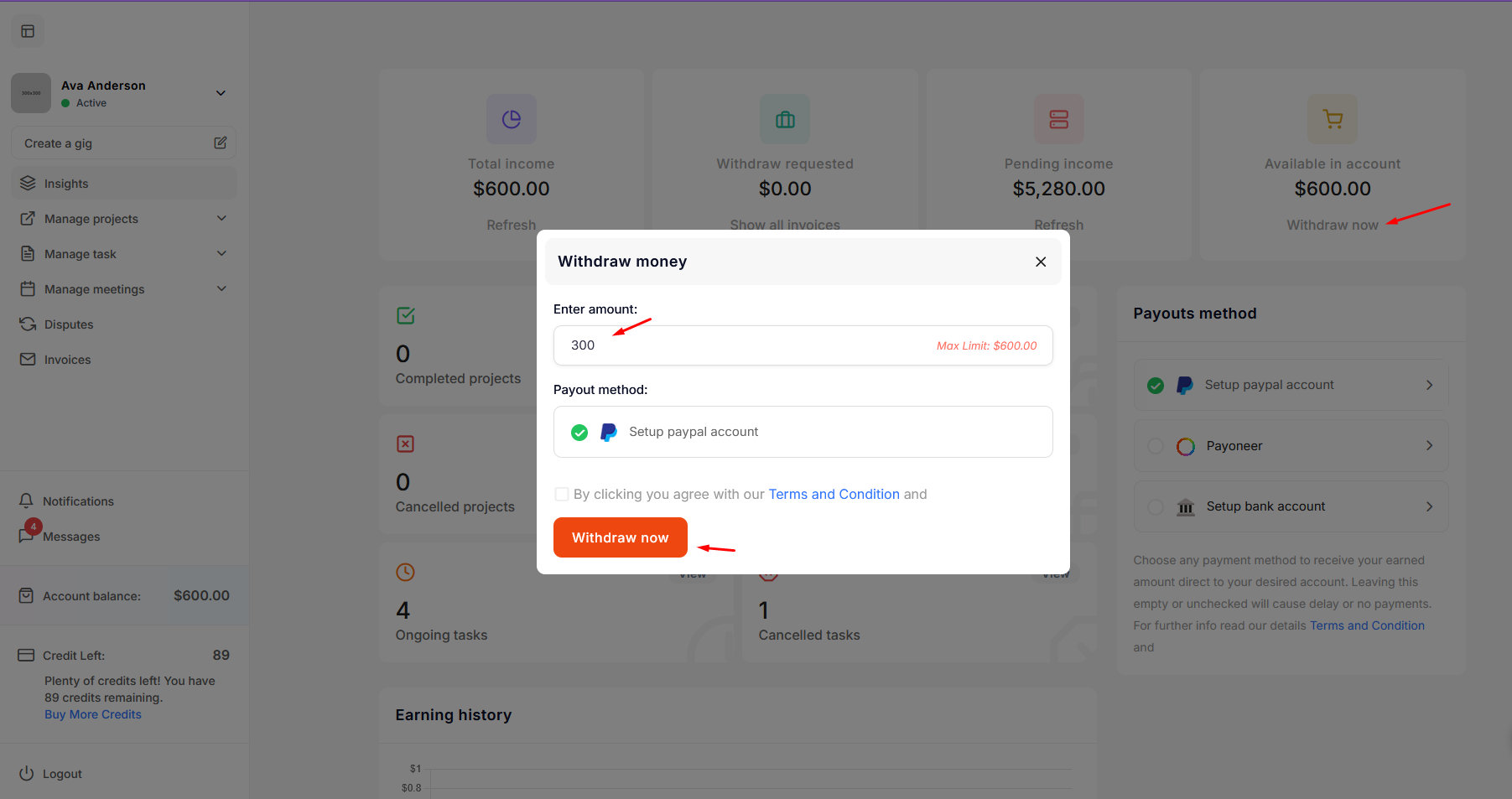Viewport: 1512px width, 799px height.
Task: Open the Ava Anderson profile dropdown
Action: click(221, 93)
